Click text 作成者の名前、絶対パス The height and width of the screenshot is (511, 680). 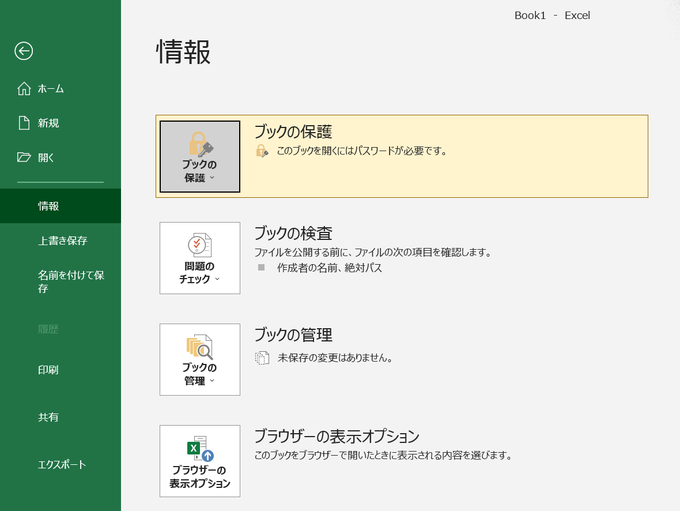click(x=330, y=268)
